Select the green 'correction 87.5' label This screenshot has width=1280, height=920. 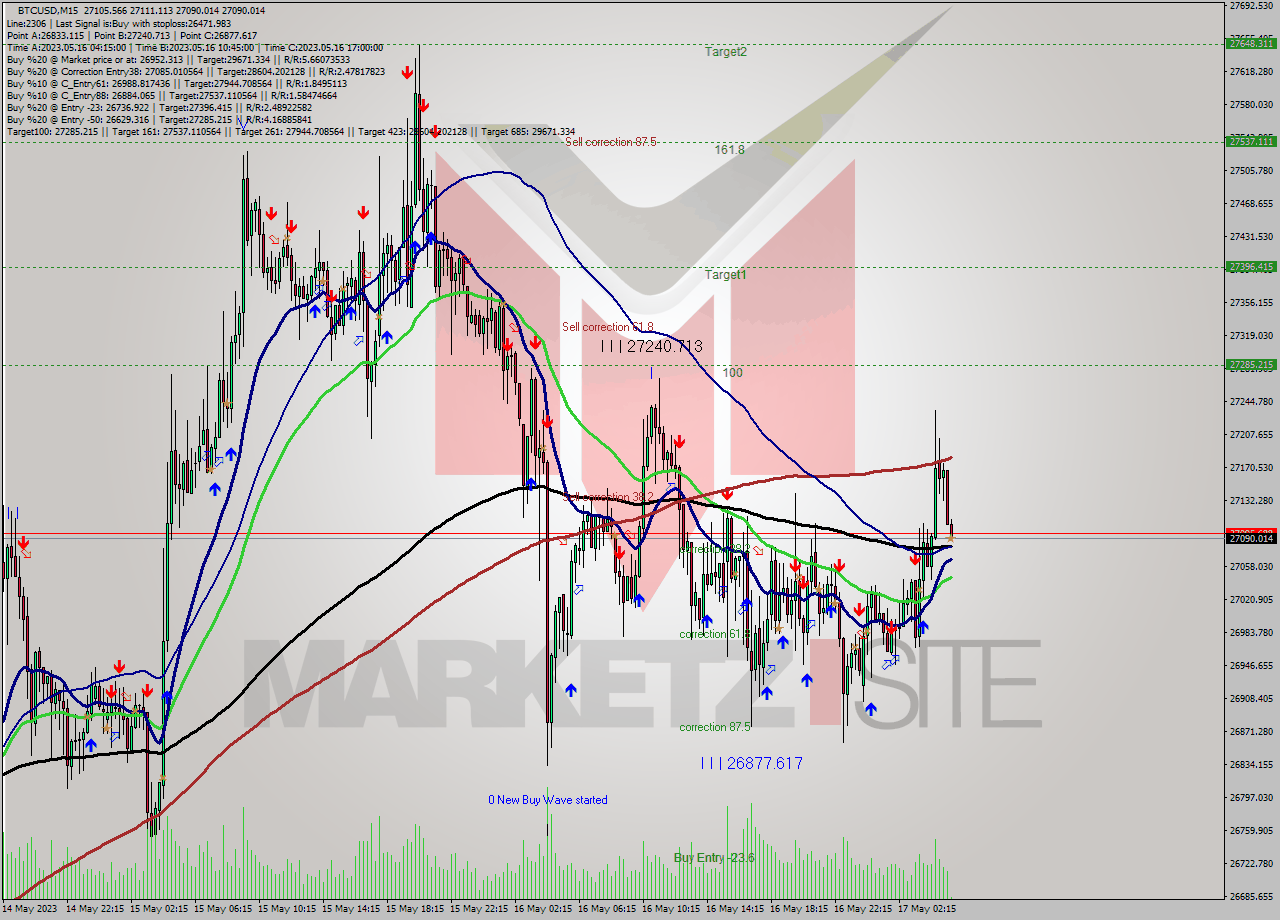715,727
